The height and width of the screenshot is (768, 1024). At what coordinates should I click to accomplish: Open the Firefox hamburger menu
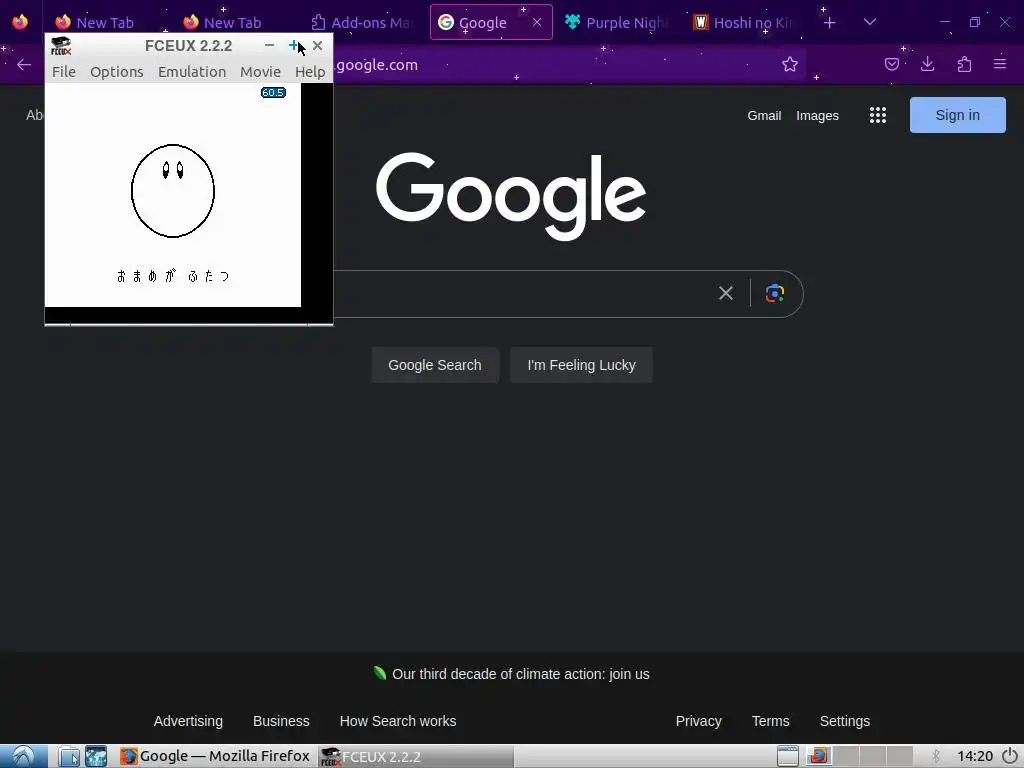click(1000, 64)
